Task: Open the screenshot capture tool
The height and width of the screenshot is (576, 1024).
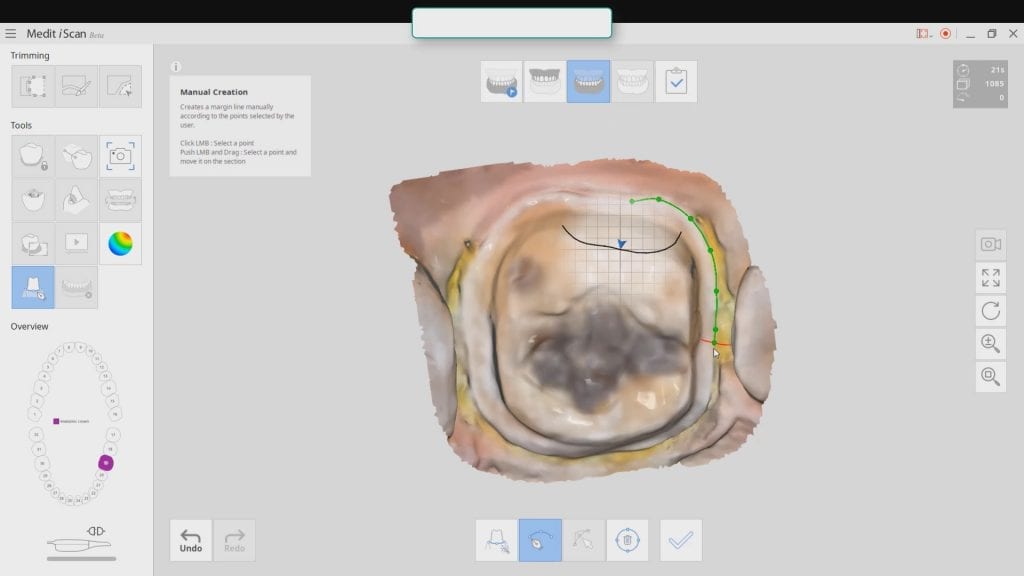Action: click(122, 157)
